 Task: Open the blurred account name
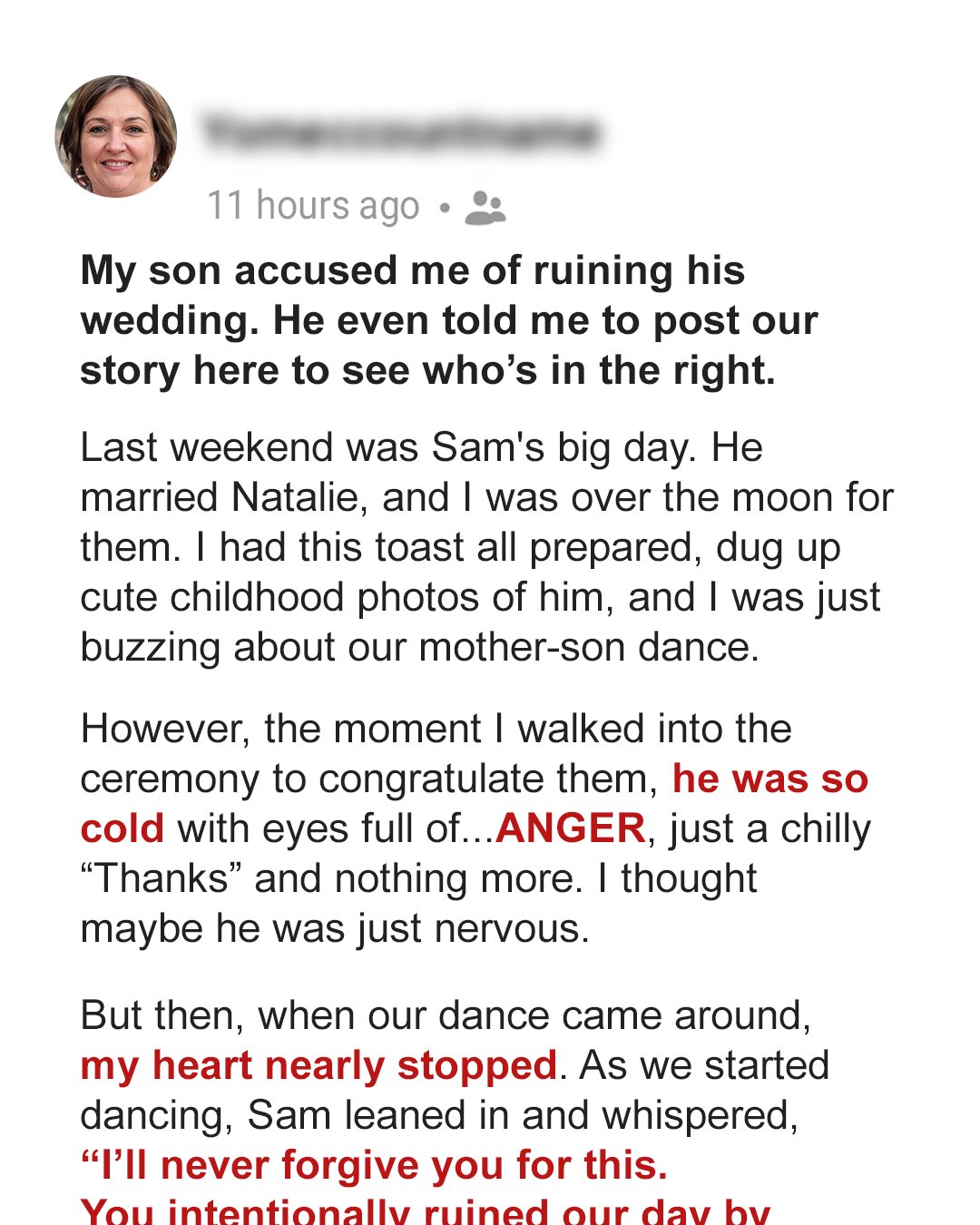click(400, 133)
